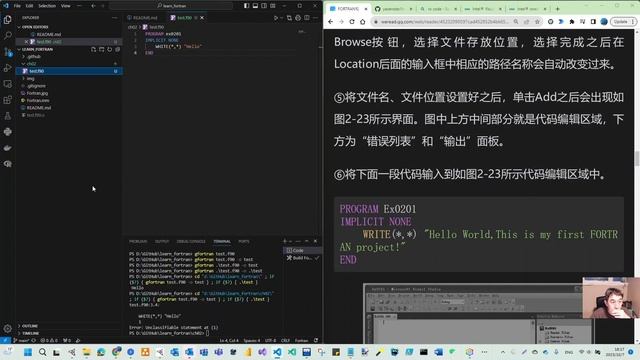This screenshot has height=360, width=640.
Task: Click Chrome home button
Action: (362, 22)
